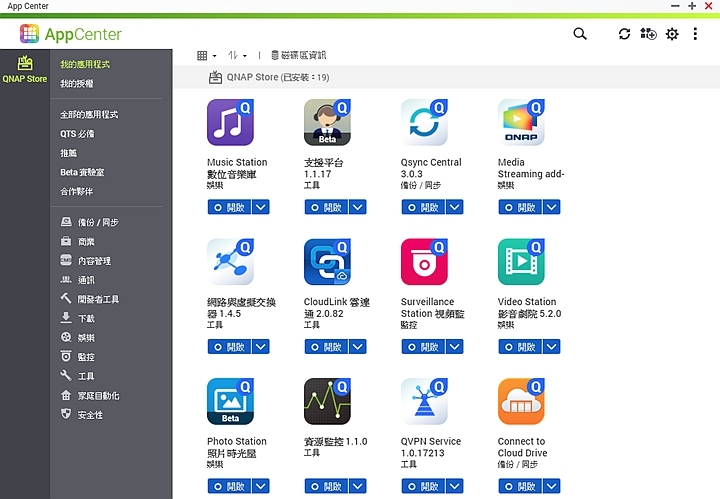Click the Surveillance Station app icon
720x499 pixels.
click(424, 262)
